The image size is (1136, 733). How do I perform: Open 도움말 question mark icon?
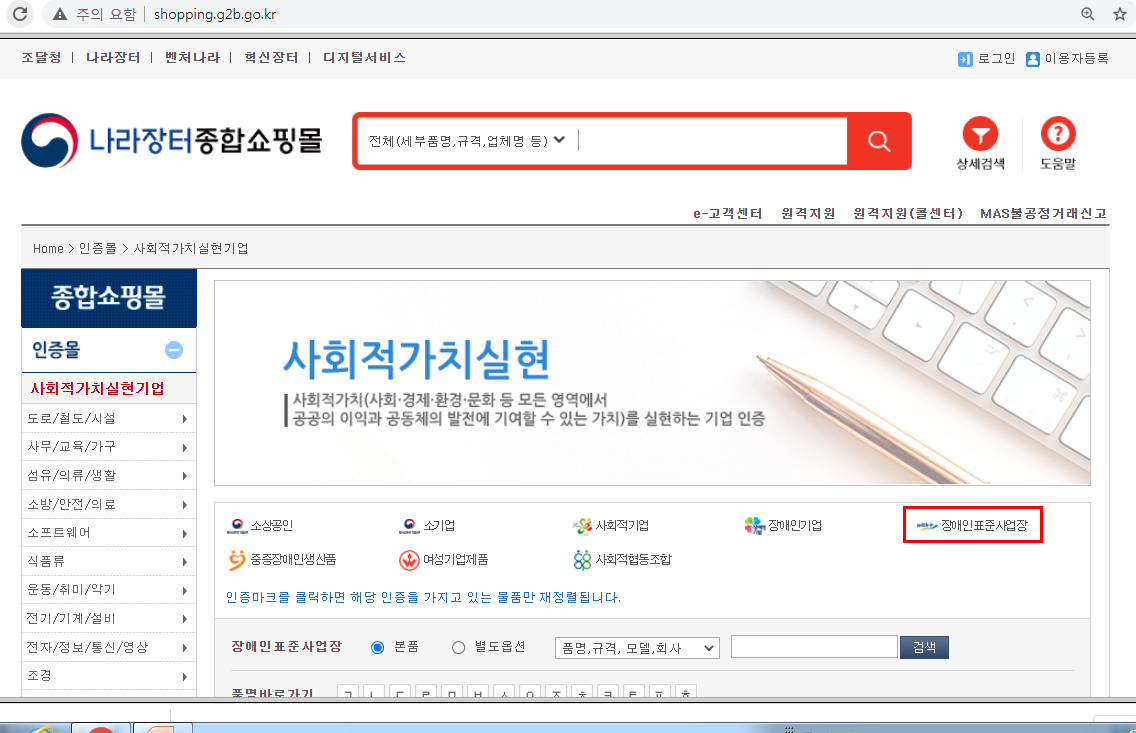point(1058,134)
